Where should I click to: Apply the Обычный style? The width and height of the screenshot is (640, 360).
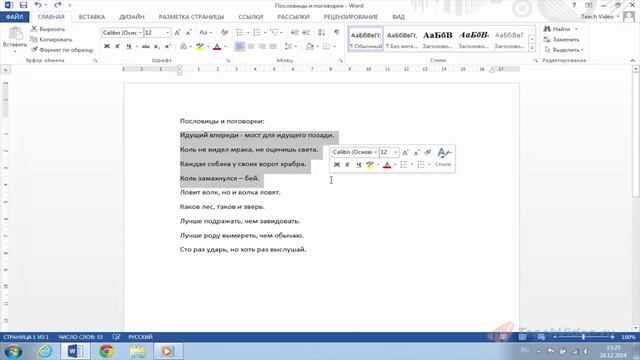pyautogui.click(x=366, y=39)
